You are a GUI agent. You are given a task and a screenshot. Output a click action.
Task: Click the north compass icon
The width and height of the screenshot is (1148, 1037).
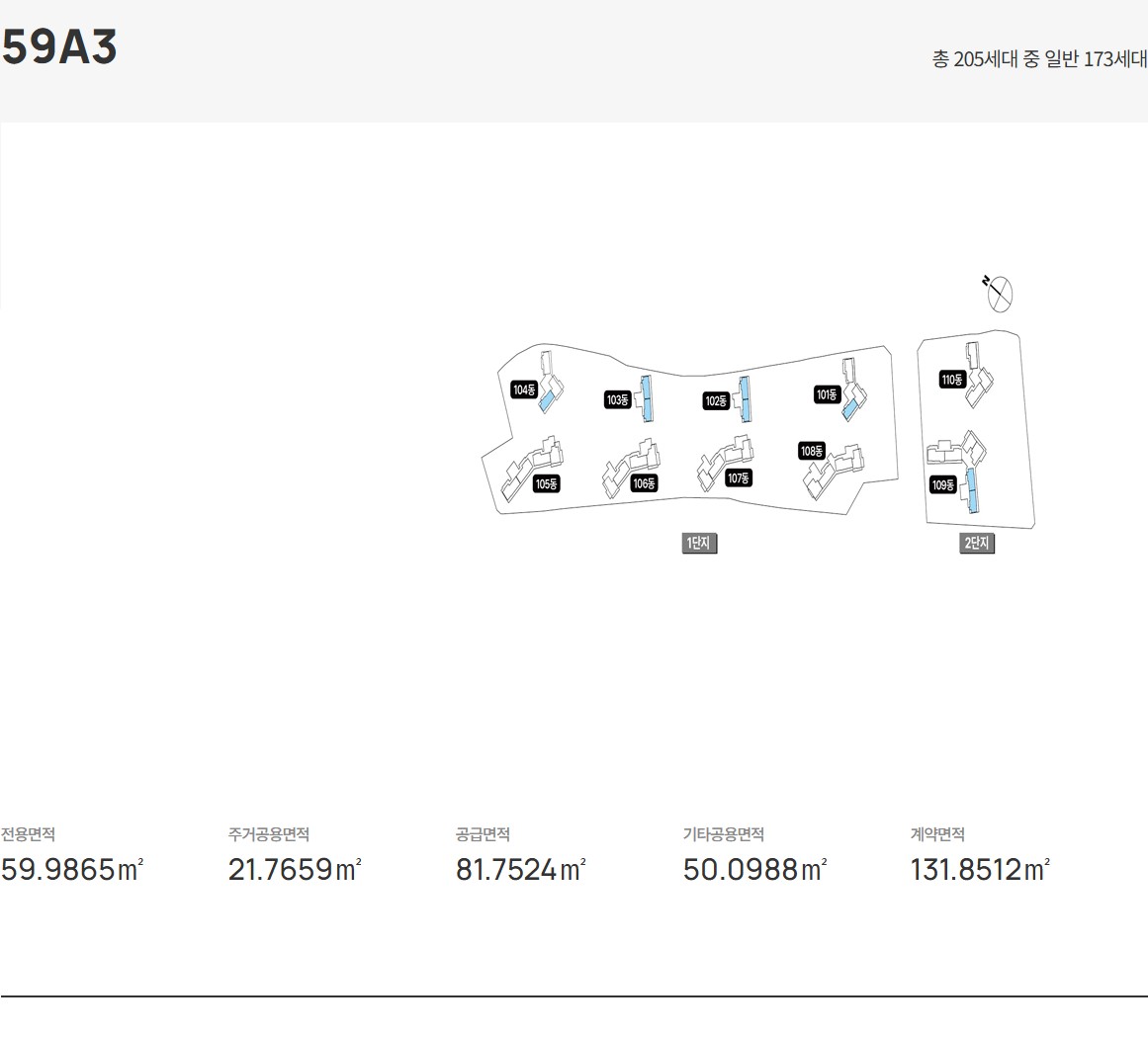point(998,293)
